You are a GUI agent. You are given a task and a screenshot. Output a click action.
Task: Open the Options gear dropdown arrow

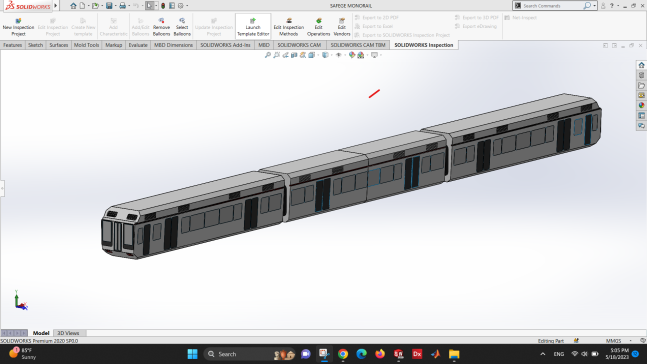pos(187,6)
